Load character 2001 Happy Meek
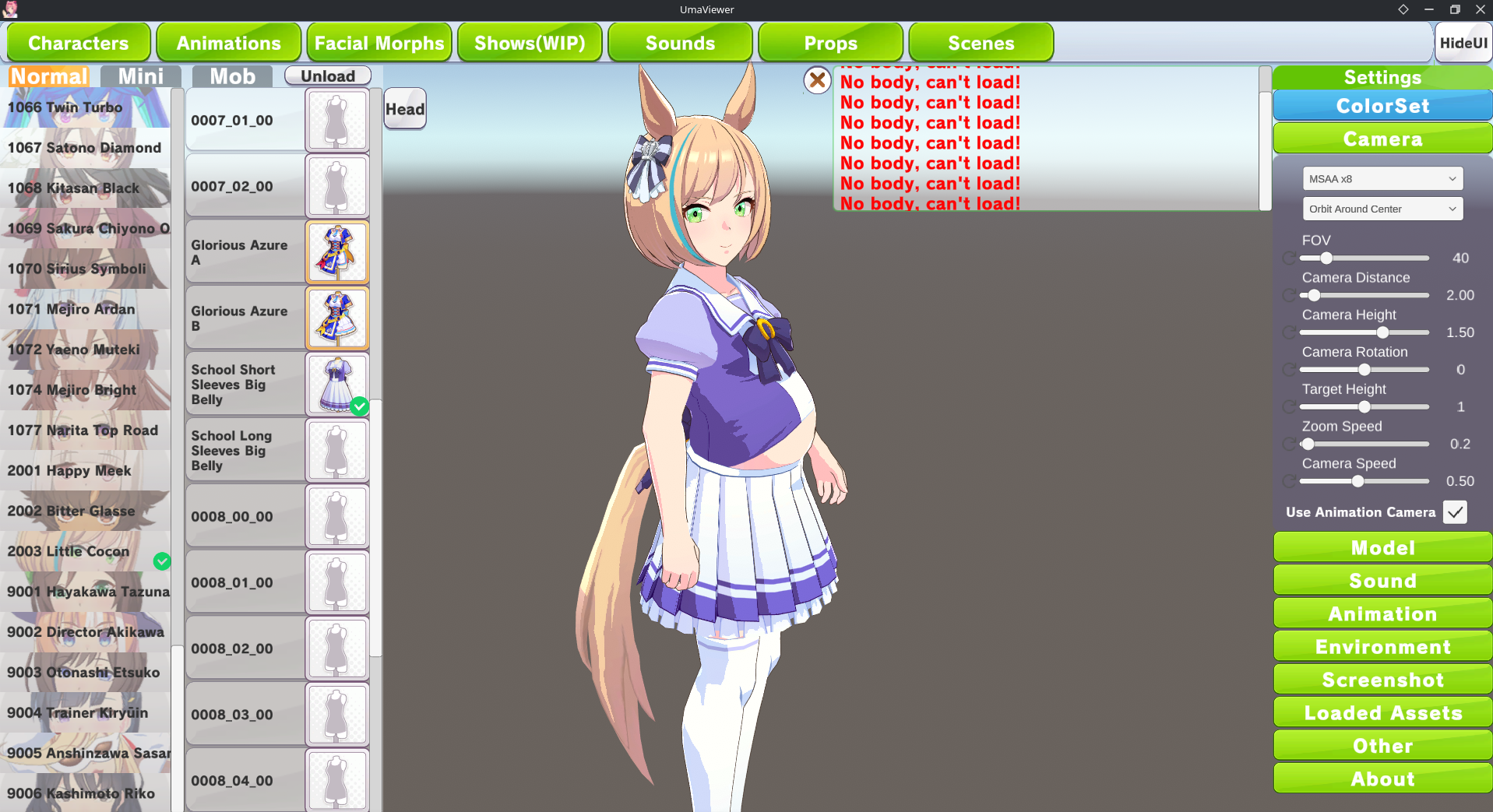Screen dimensions: 1493x812 point(85,471)
